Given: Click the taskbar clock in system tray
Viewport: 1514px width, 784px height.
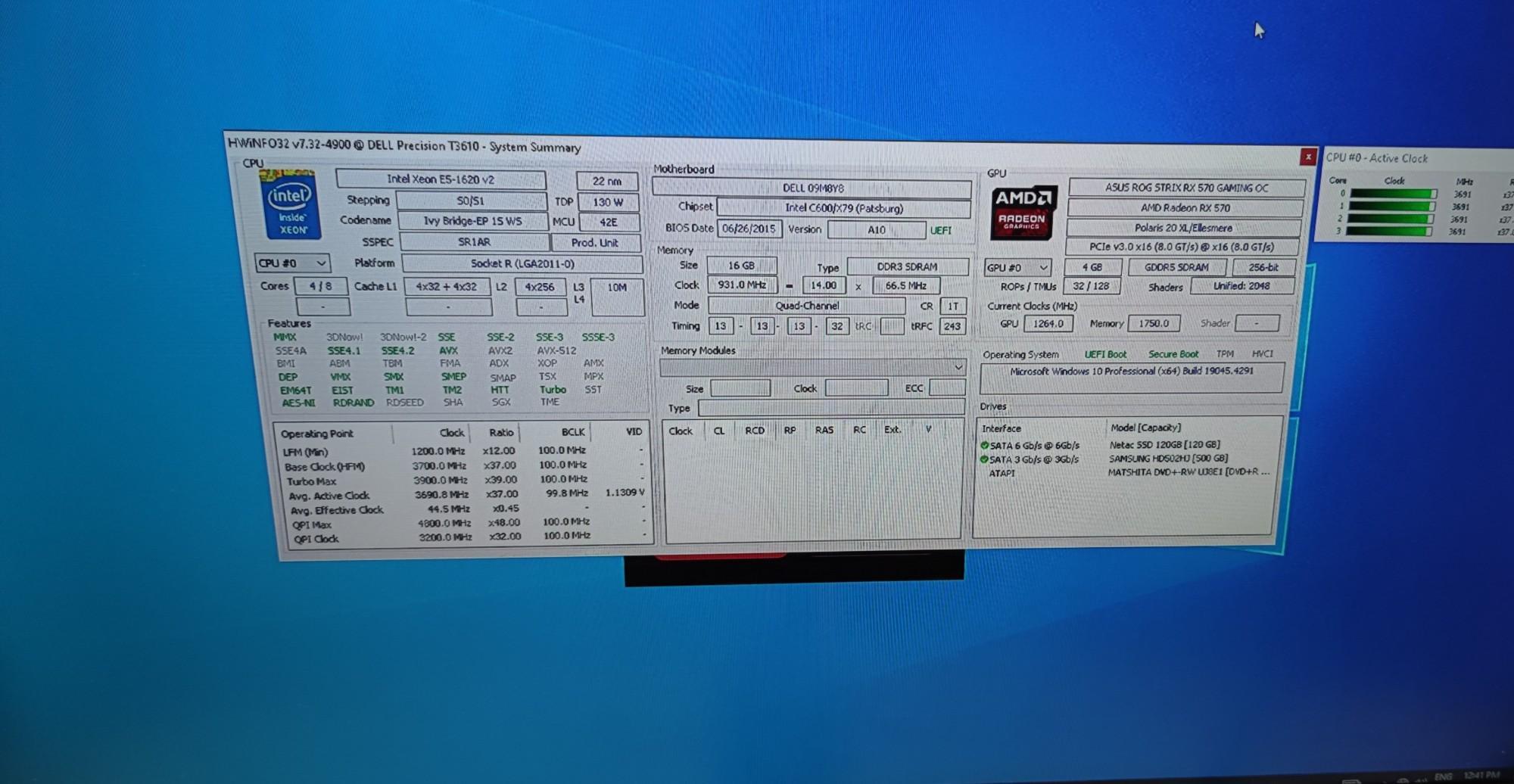Looking at the screenshot, I should click(x=1481, y=776).
